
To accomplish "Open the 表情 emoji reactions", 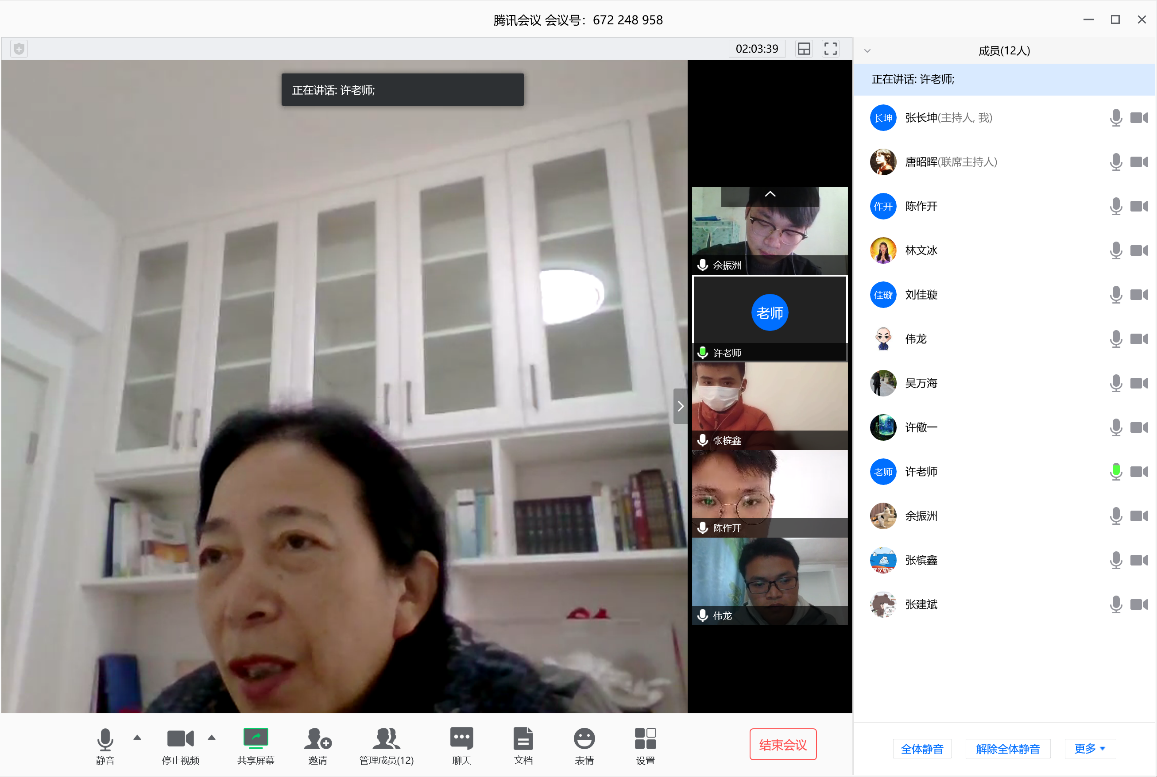I will coord(584,745).
